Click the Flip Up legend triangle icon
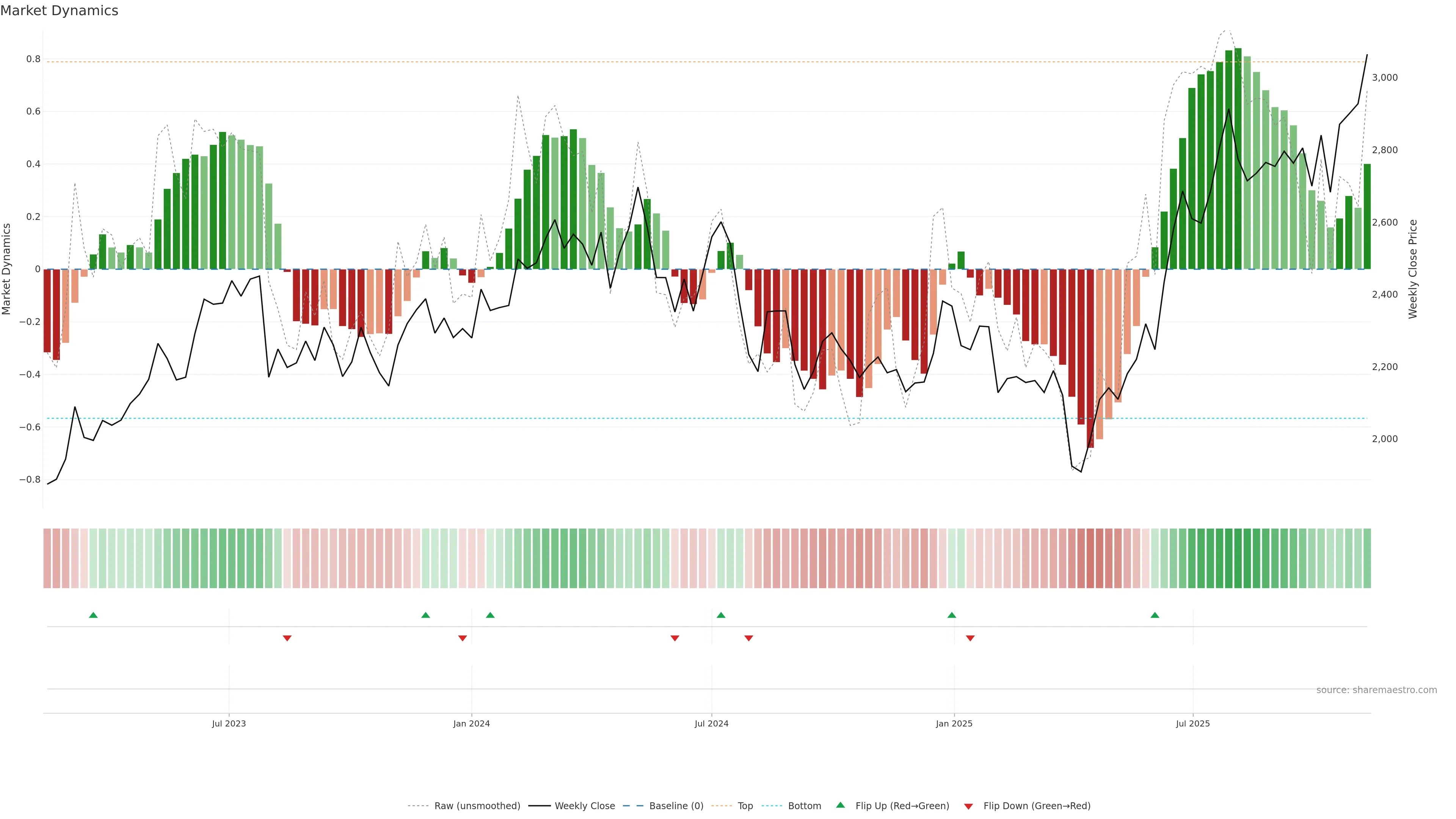The width and height of the screenshot is (1456, 819). coord(841,805)
